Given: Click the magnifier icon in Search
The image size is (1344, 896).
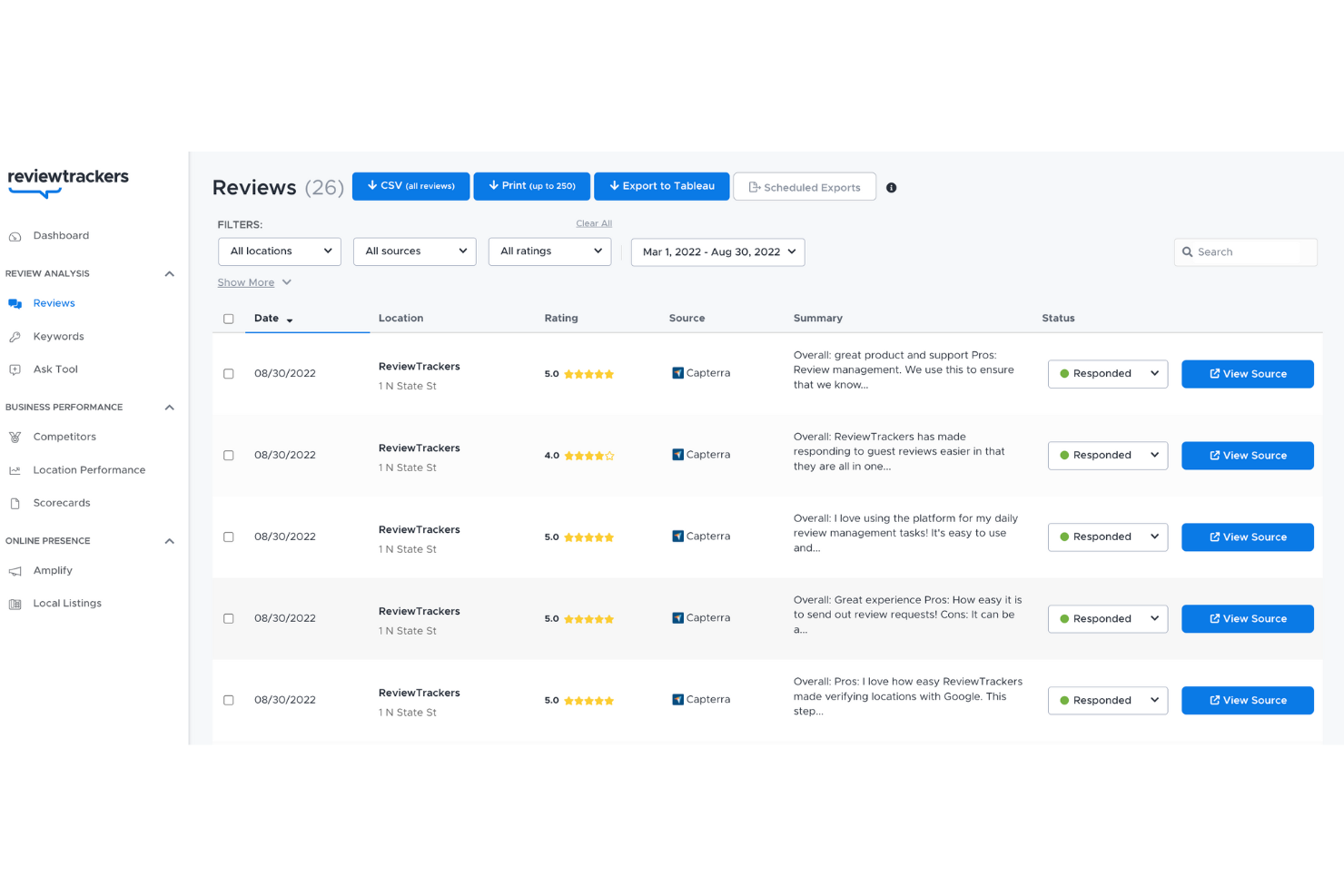Looking at the screenshot, I should pos(1187,252).
